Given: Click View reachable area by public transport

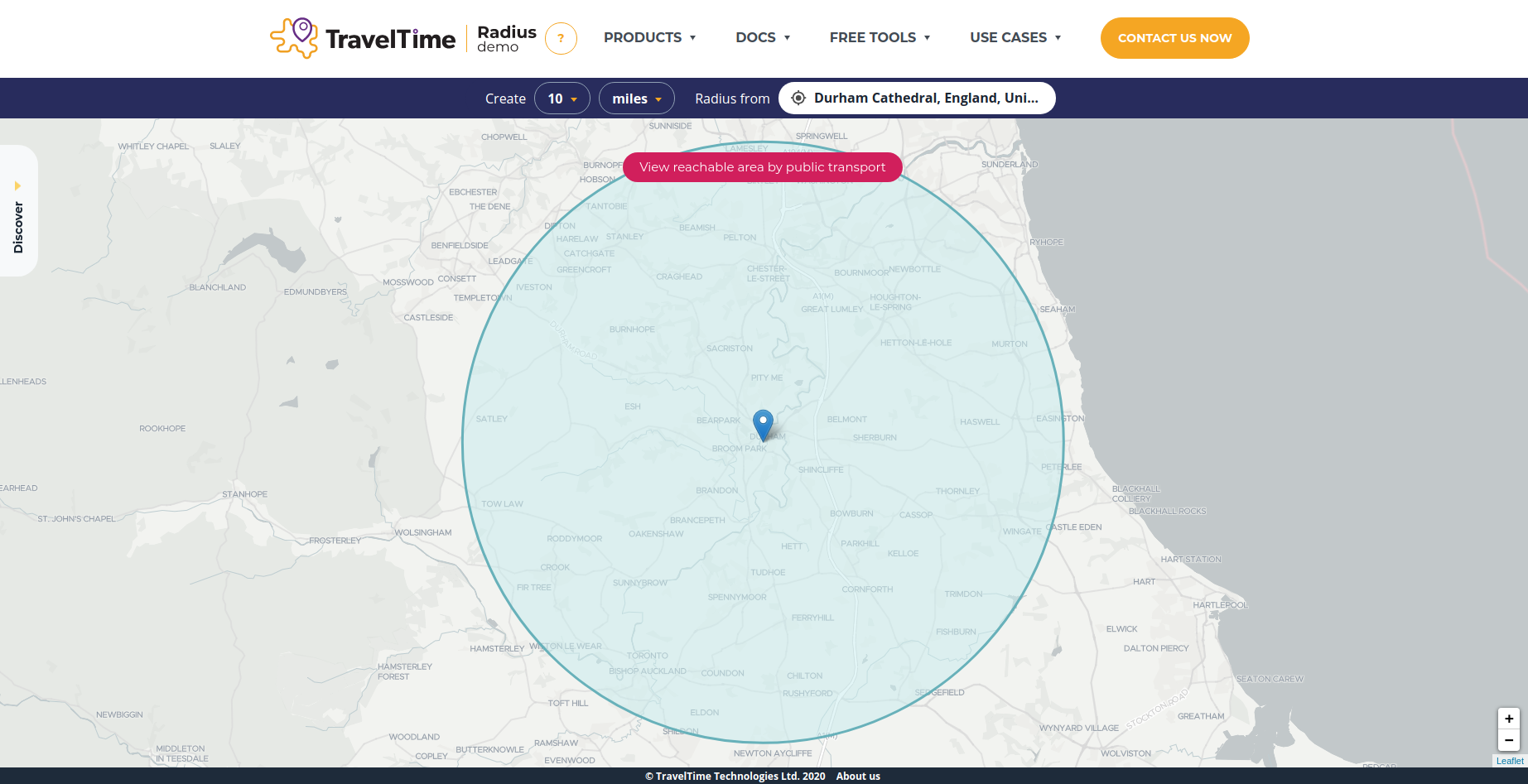Looking at the screenshot, I should pyautogui.click(x=763, y=167).
